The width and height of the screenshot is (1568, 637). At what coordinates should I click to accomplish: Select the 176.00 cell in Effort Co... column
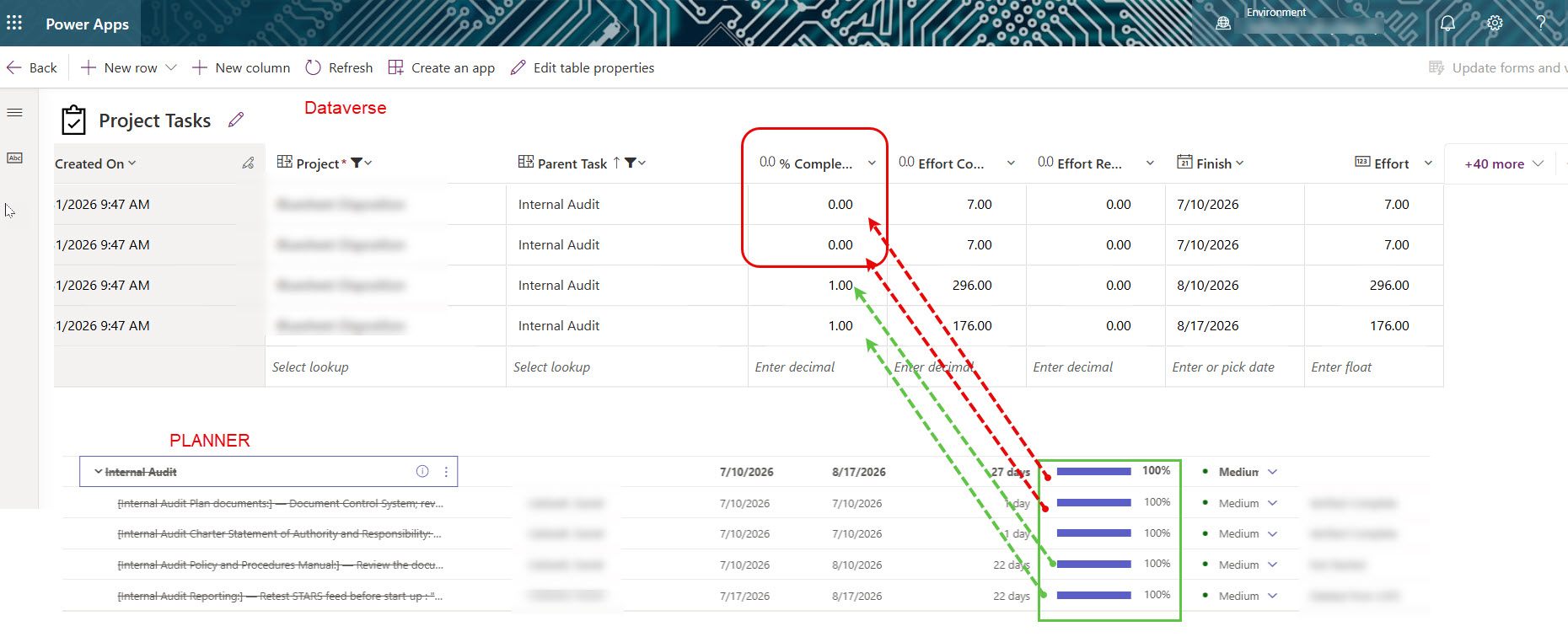[957, 326]
